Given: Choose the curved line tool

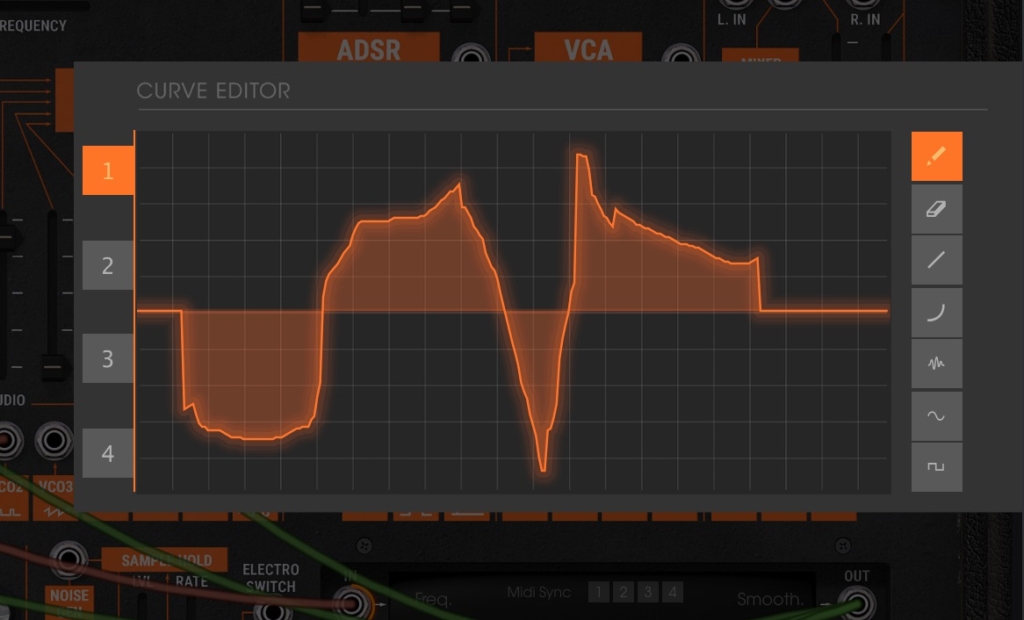Looking at the screenshot, I should point(936,312).
